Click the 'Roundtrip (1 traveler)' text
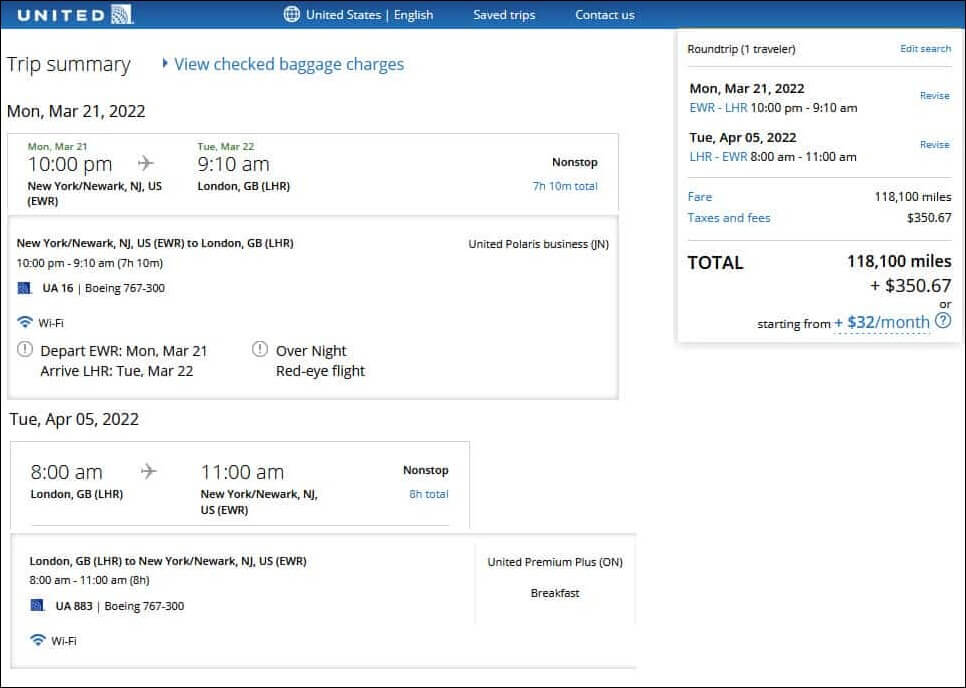This screenshot has height=688, width=966. coord(741,49)
